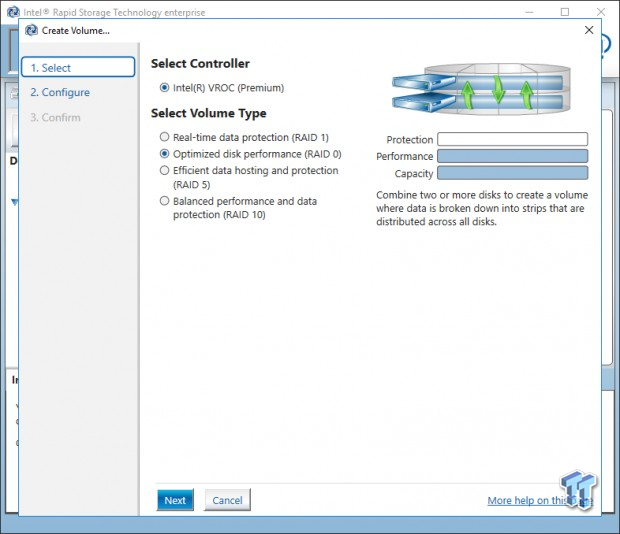Click the Next button
The height and width of the screenshot is (534, 620).
tap(175, 500)
